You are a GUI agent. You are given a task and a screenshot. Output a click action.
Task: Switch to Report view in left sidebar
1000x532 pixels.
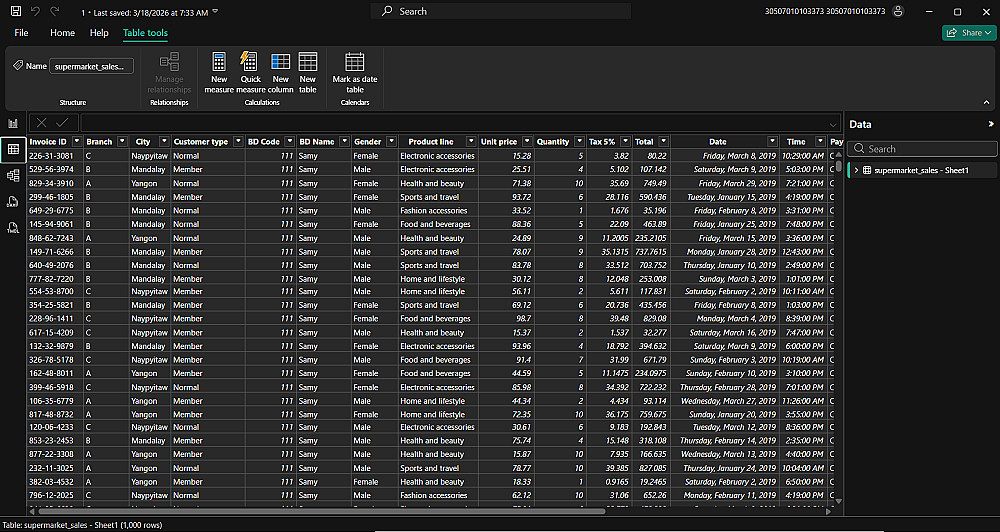click(x=13, y=123)
